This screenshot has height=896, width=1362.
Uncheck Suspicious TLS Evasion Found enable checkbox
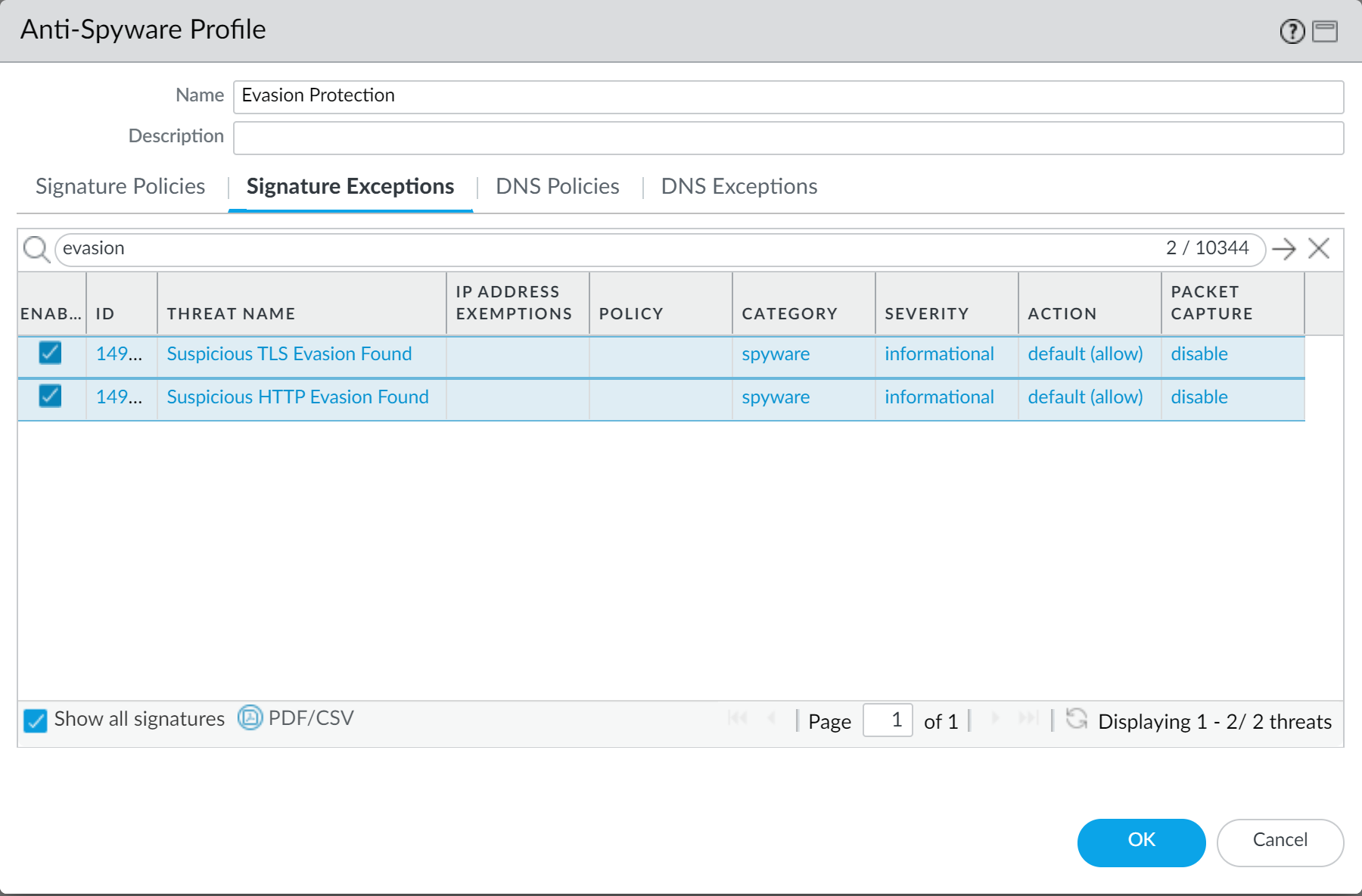(x=51, y=353)
